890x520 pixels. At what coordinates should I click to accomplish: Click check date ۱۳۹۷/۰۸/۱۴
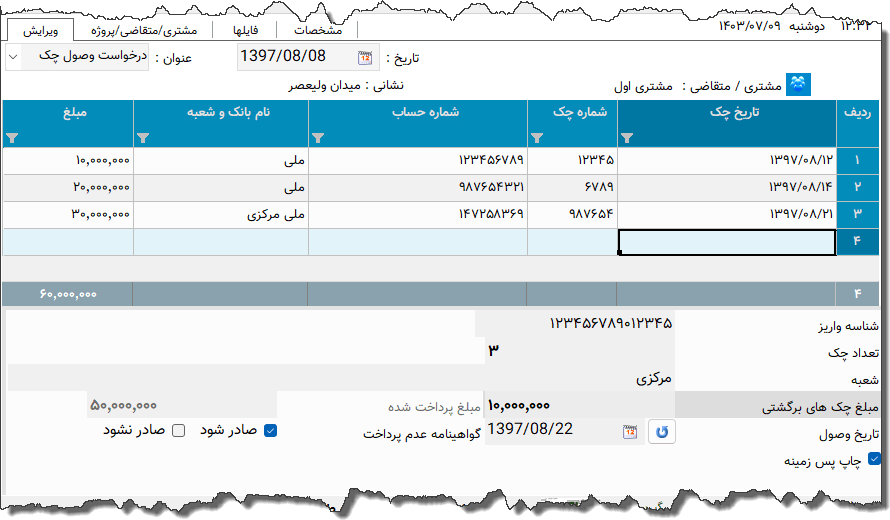[x=727, y=188]
